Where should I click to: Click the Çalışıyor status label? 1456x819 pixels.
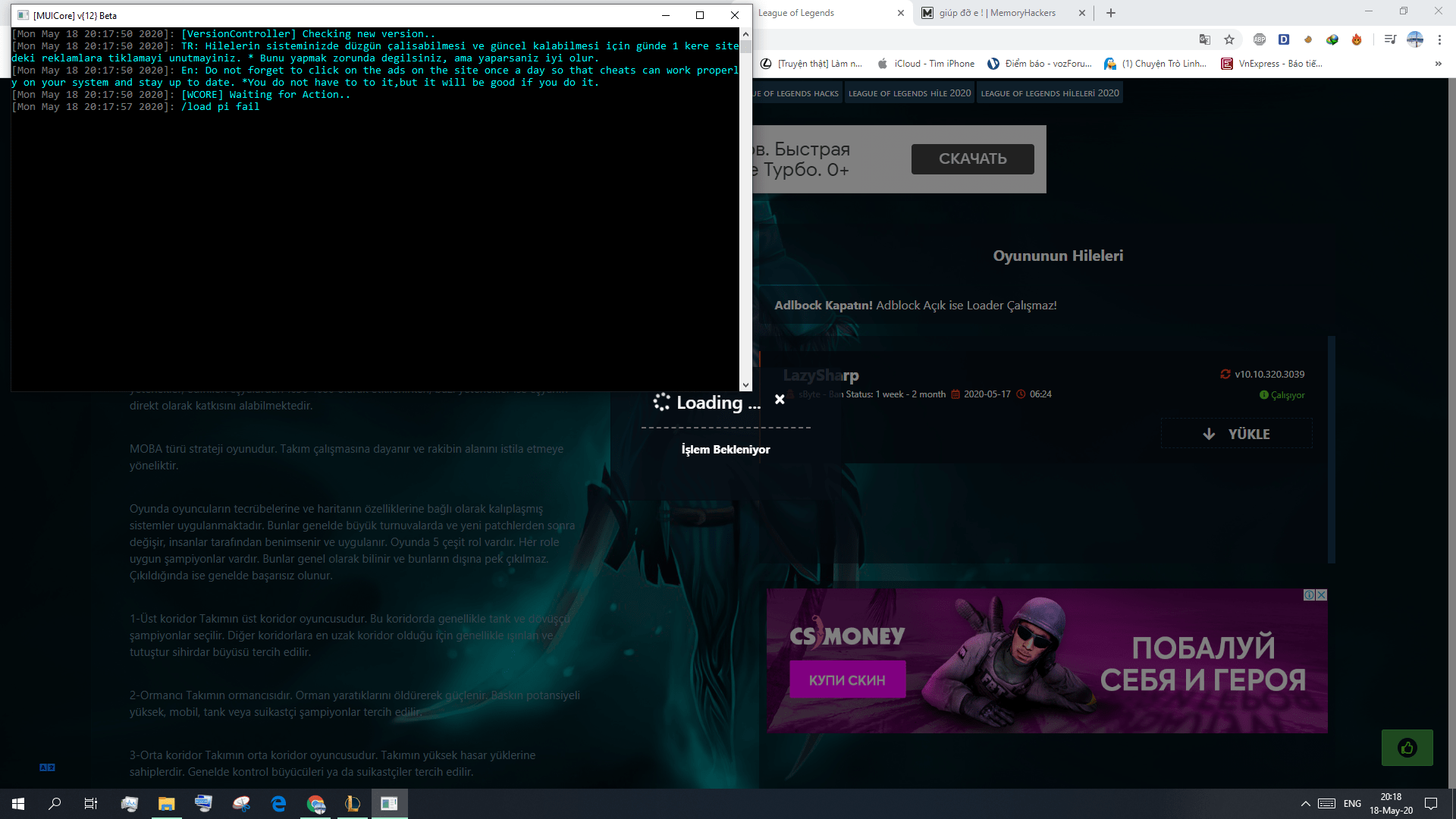click(x=1288, y=395)
